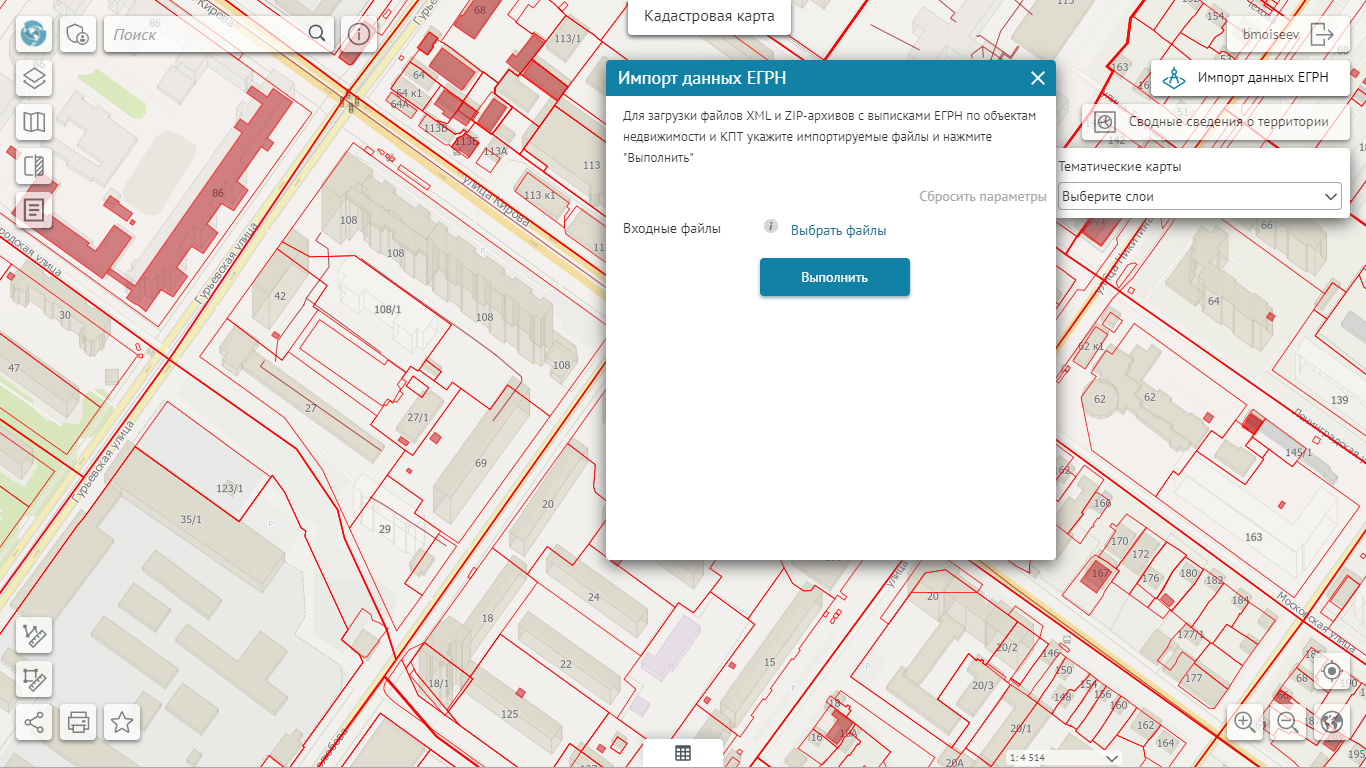Click the magnifier search icon
The height and width of the screenshot is (768, 1366).
point(317,34)
